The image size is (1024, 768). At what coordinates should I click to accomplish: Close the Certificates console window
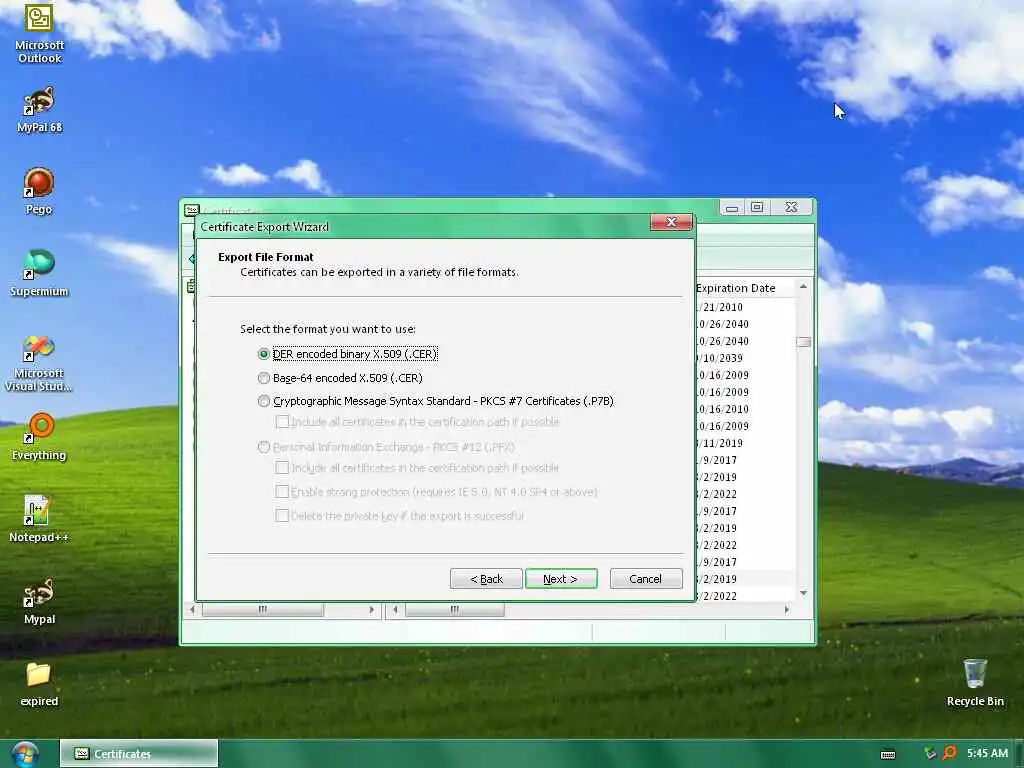[792, 208]
